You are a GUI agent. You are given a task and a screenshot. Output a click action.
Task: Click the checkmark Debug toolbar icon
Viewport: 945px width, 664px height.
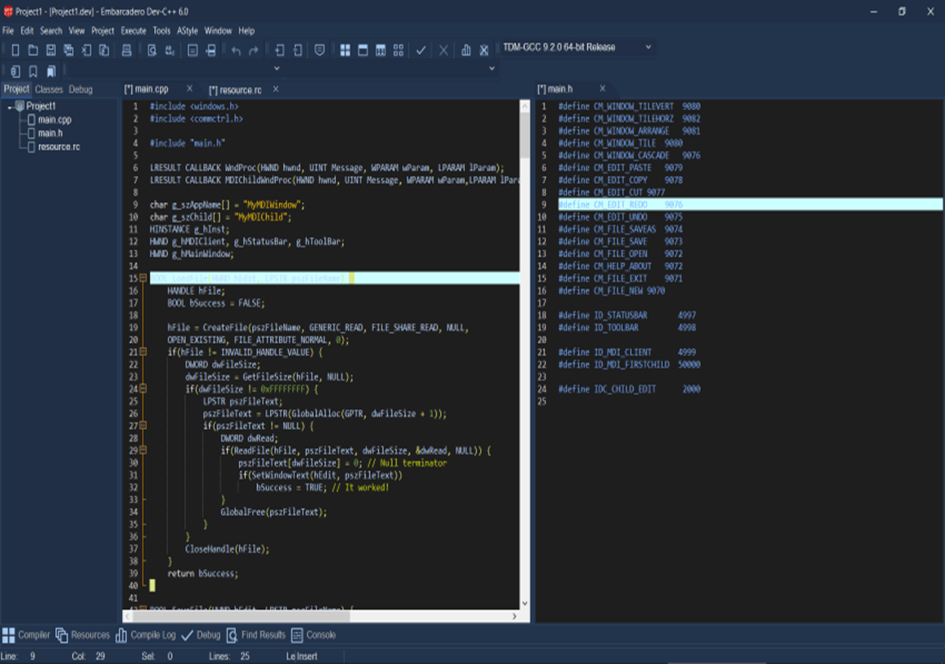pos(421,50)
